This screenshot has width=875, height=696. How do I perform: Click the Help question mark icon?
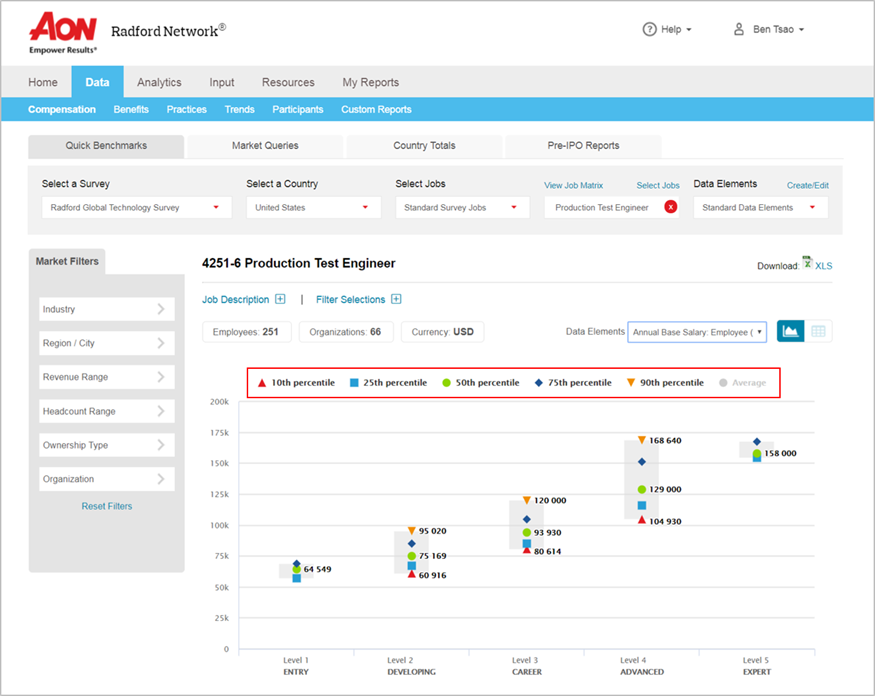pyautogui.click(x=649, y=29)
